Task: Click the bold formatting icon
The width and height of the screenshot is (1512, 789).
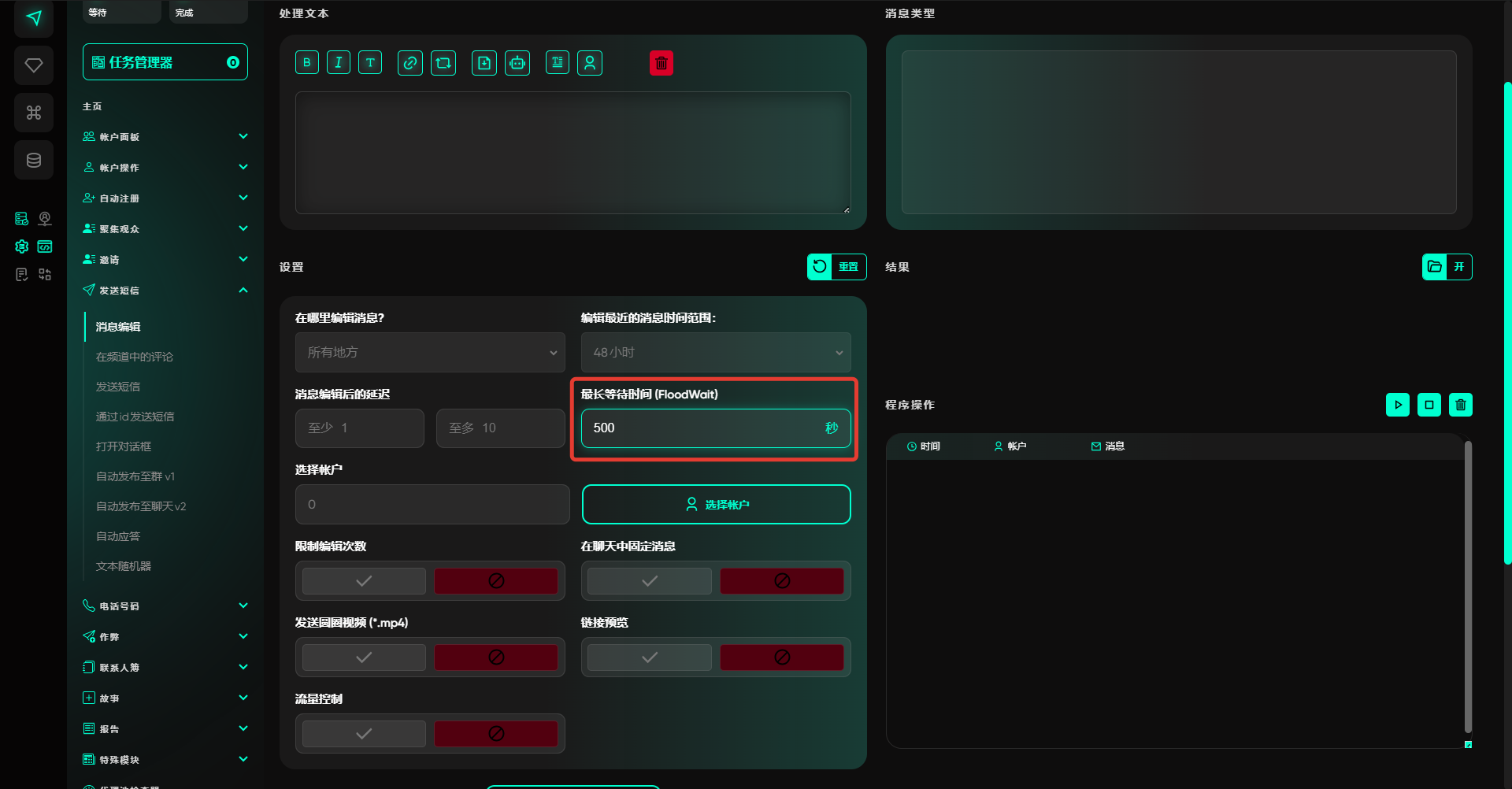Action: tap(307, 63)
